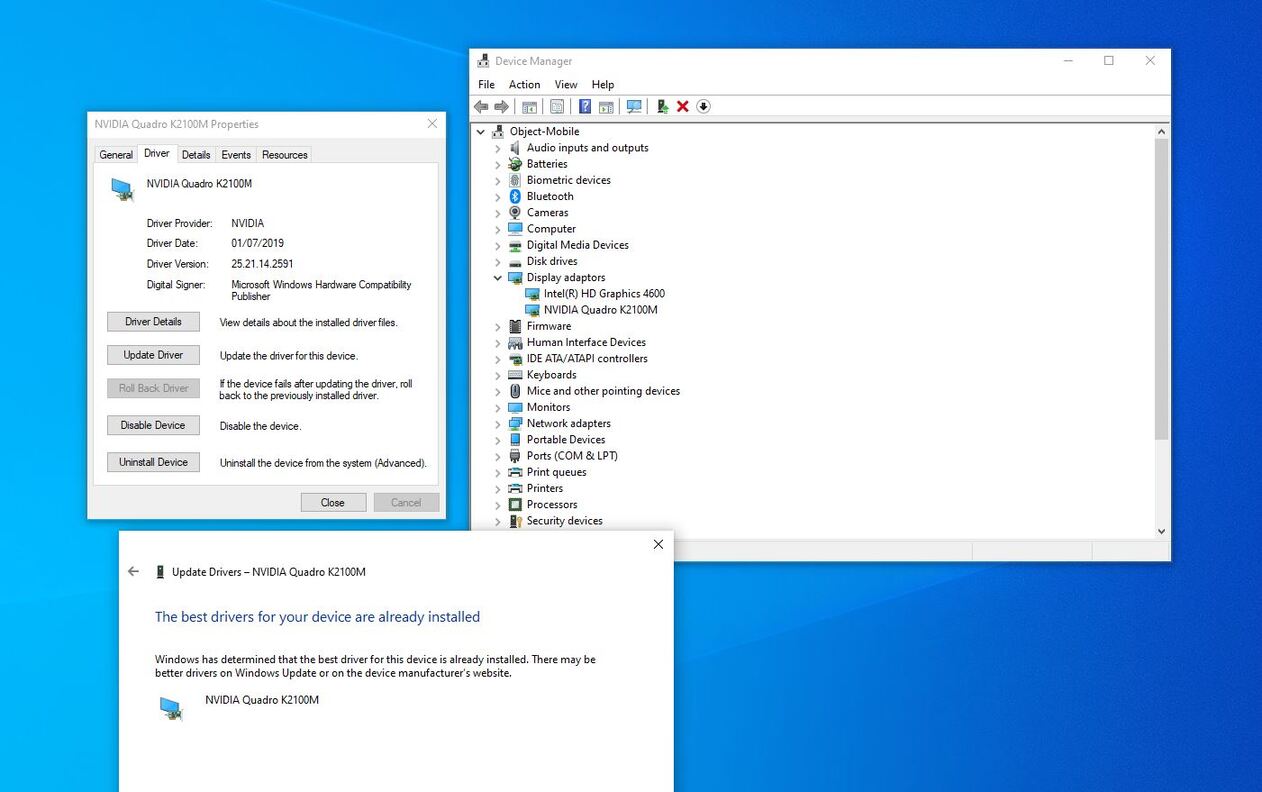
Task: Click the Forward arrow in Device Manager toolbar
Action: [502, 107]
